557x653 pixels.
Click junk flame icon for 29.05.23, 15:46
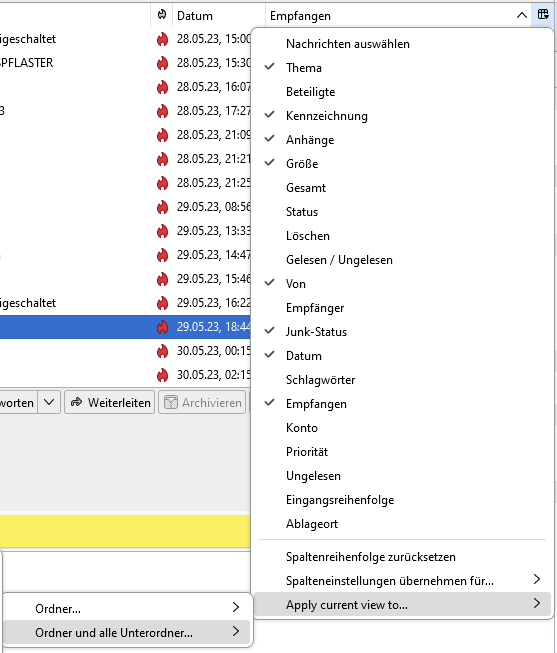(x=162, y=279)
